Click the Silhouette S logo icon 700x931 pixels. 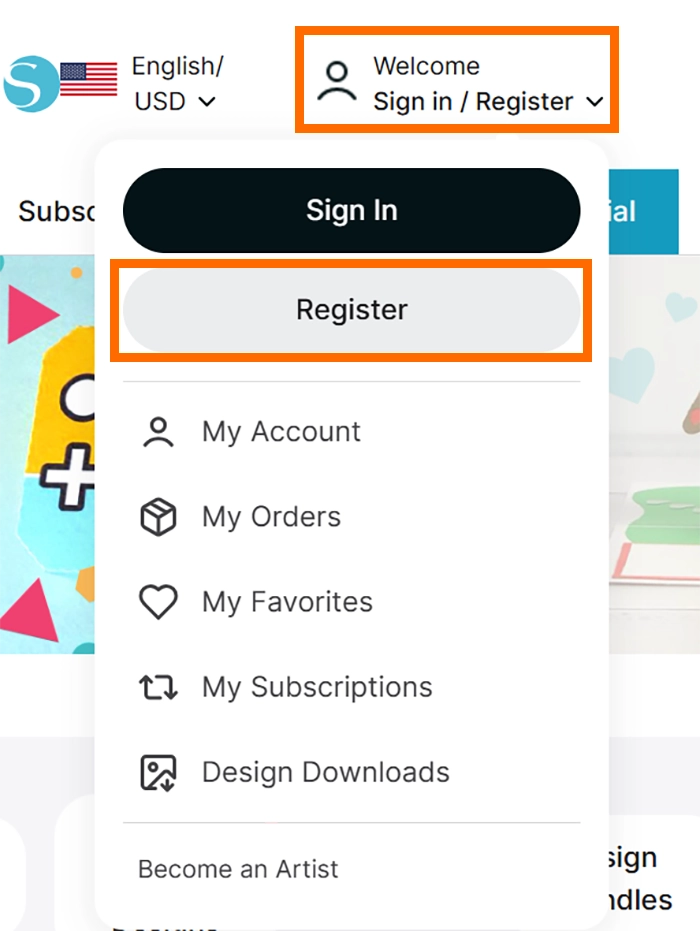coord(30,84)
